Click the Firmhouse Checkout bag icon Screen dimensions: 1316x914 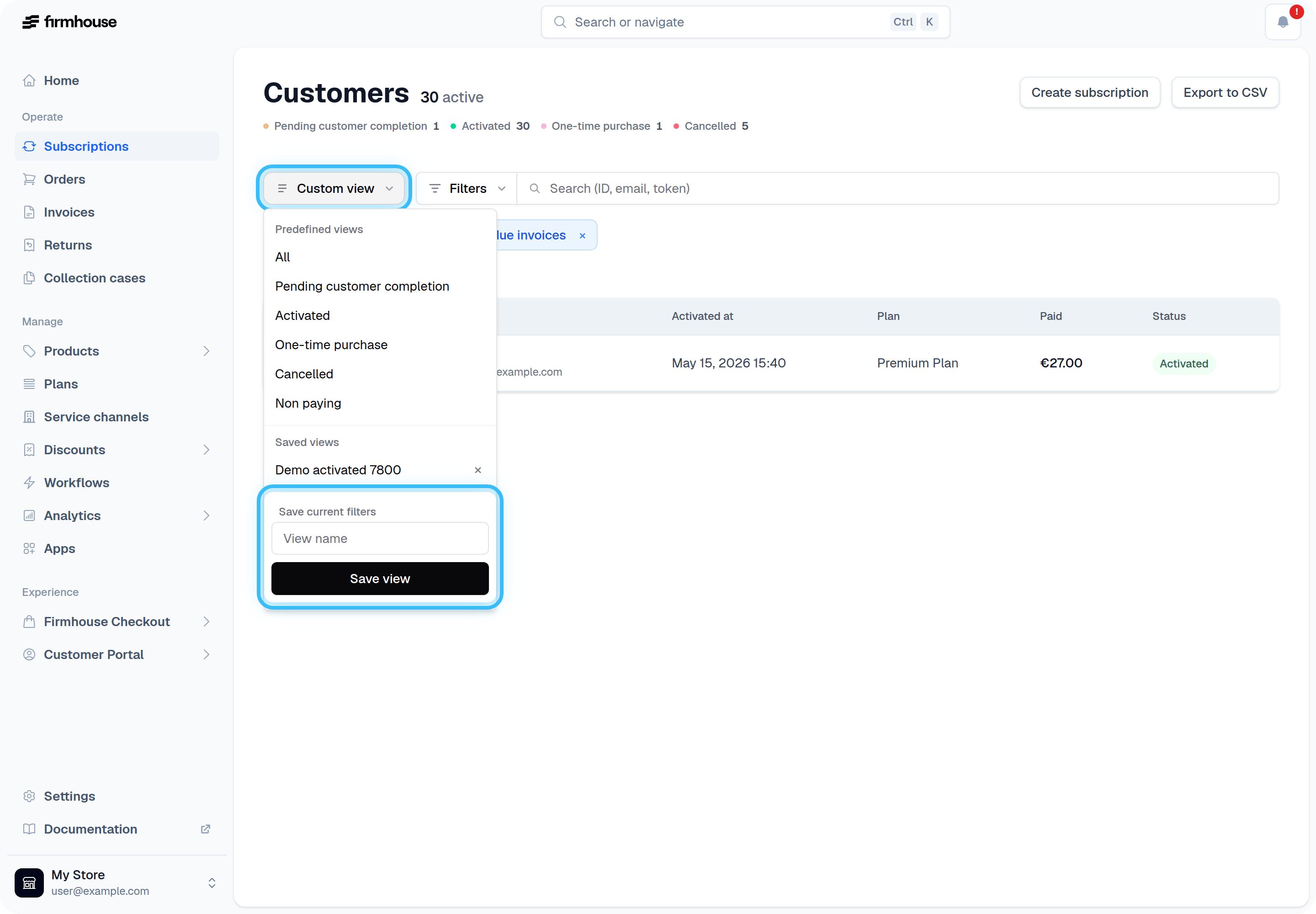point(29,622)
